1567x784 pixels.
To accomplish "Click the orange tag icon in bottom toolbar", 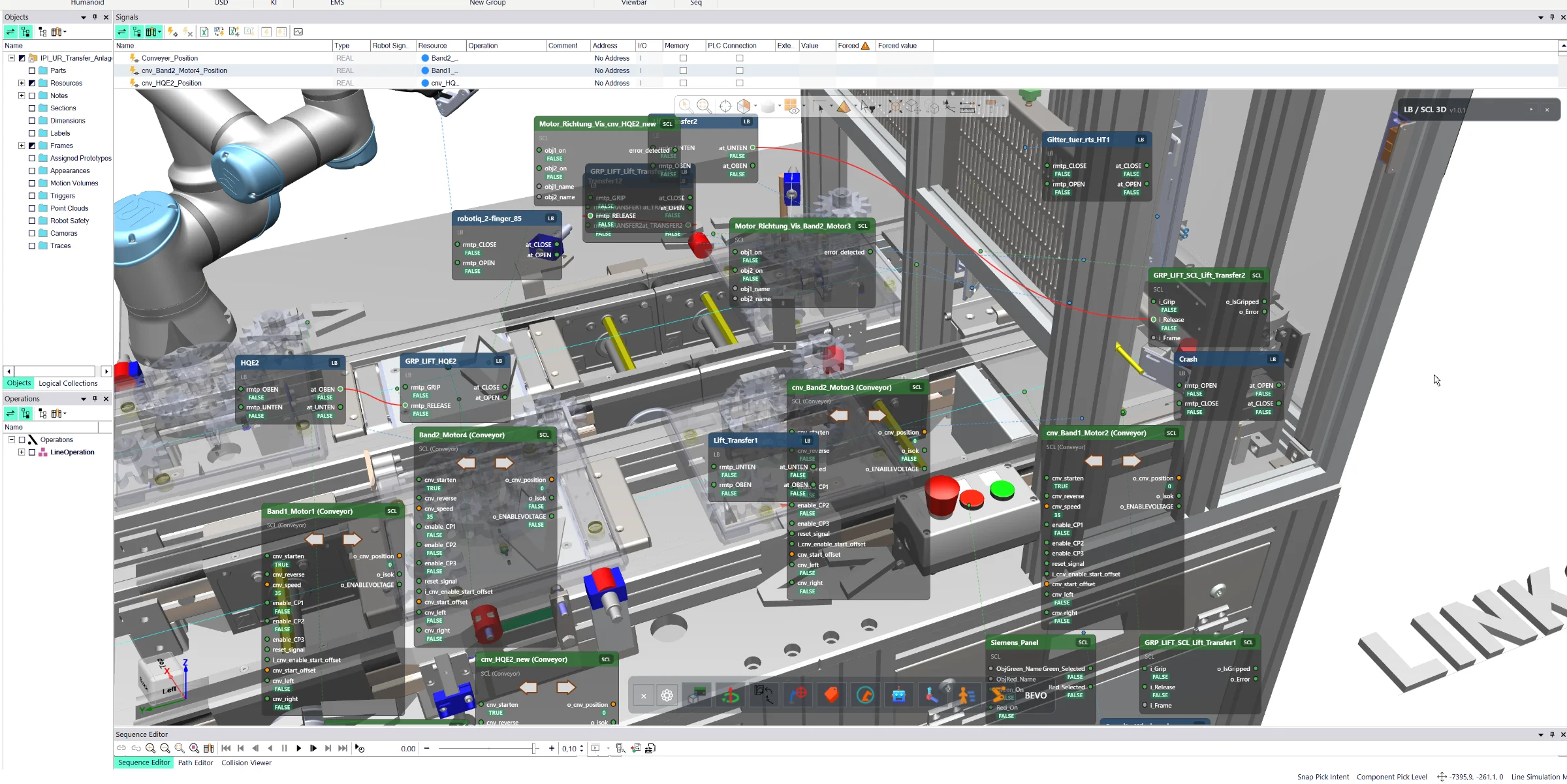I will tap(831, 695).
